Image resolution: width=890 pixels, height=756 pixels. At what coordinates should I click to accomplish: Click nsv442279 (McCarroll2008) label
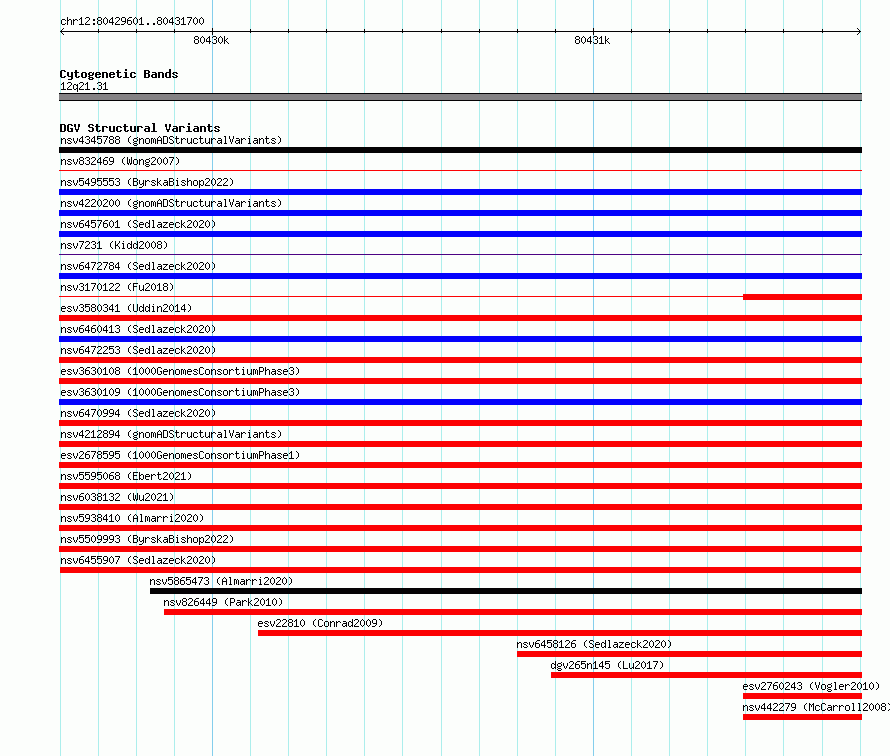(x=816, y=707)
